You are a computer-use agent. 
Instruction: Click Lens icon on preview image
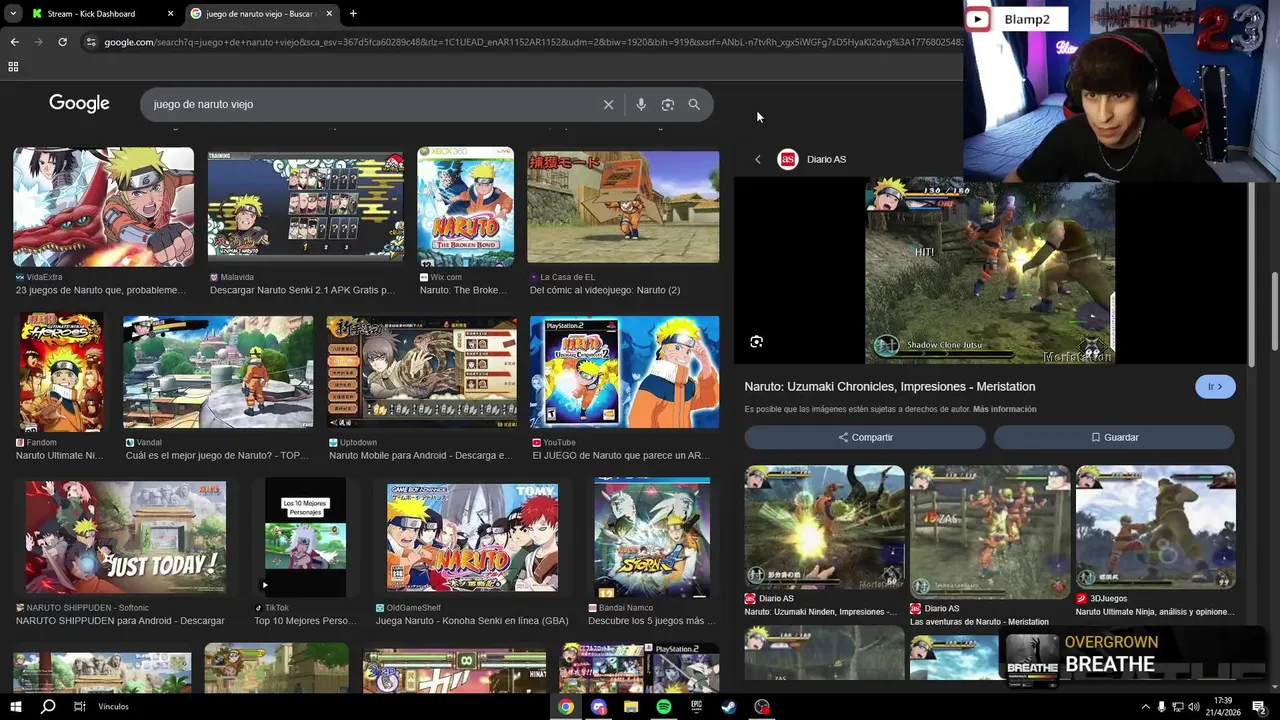[757, 342]
